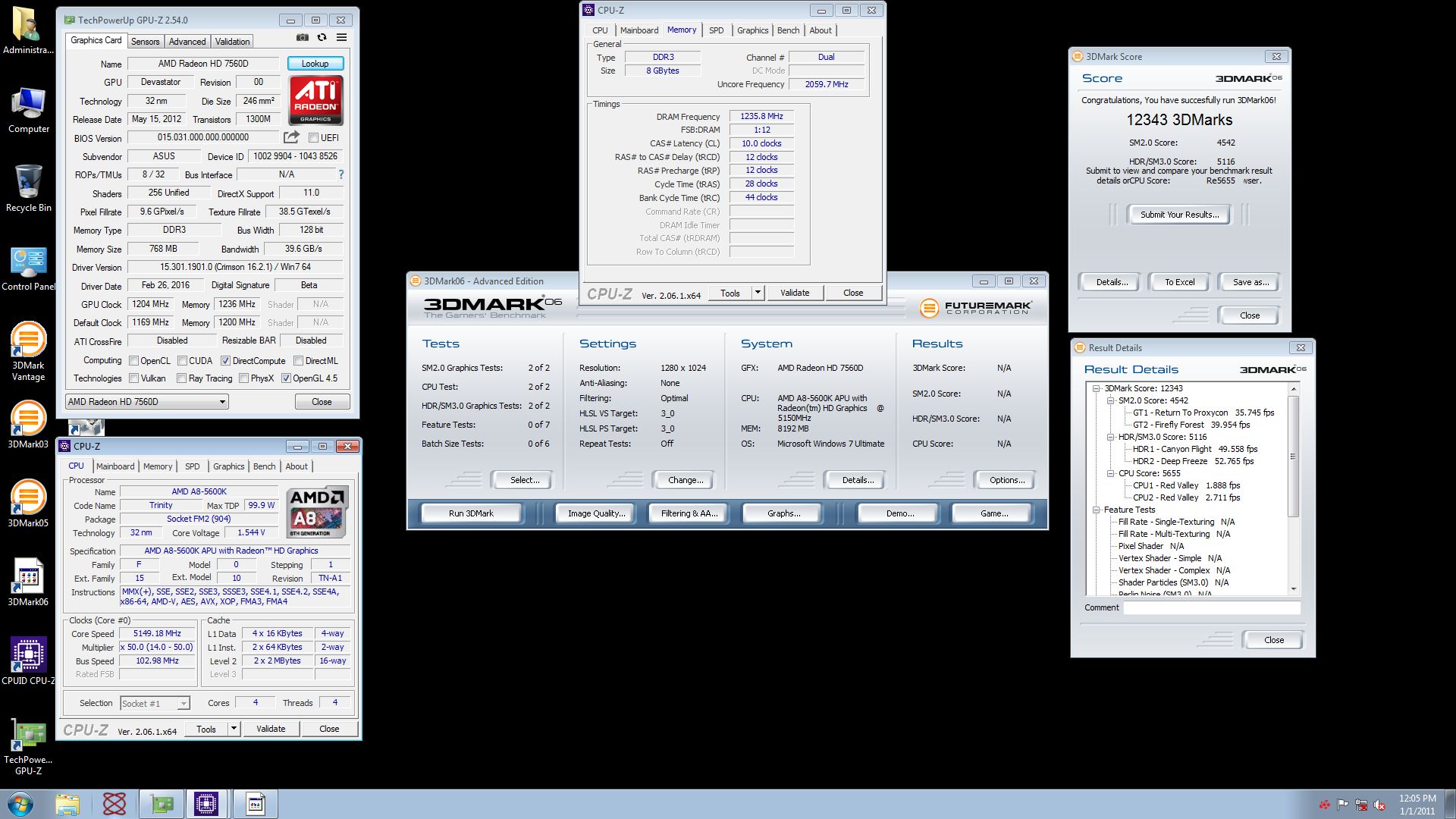
Task: Click the muted volume tray icon
Action: point(1379,805)
